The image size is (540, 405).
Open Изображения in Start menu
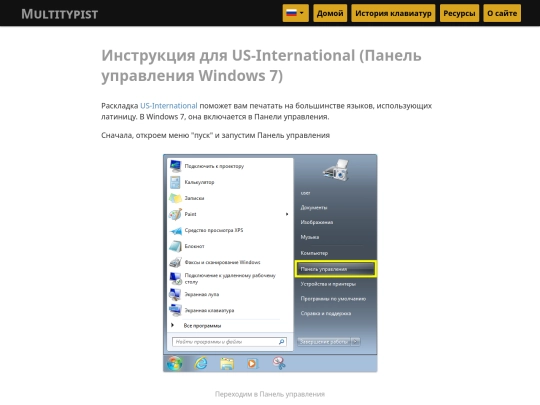(x=316, y=222)
